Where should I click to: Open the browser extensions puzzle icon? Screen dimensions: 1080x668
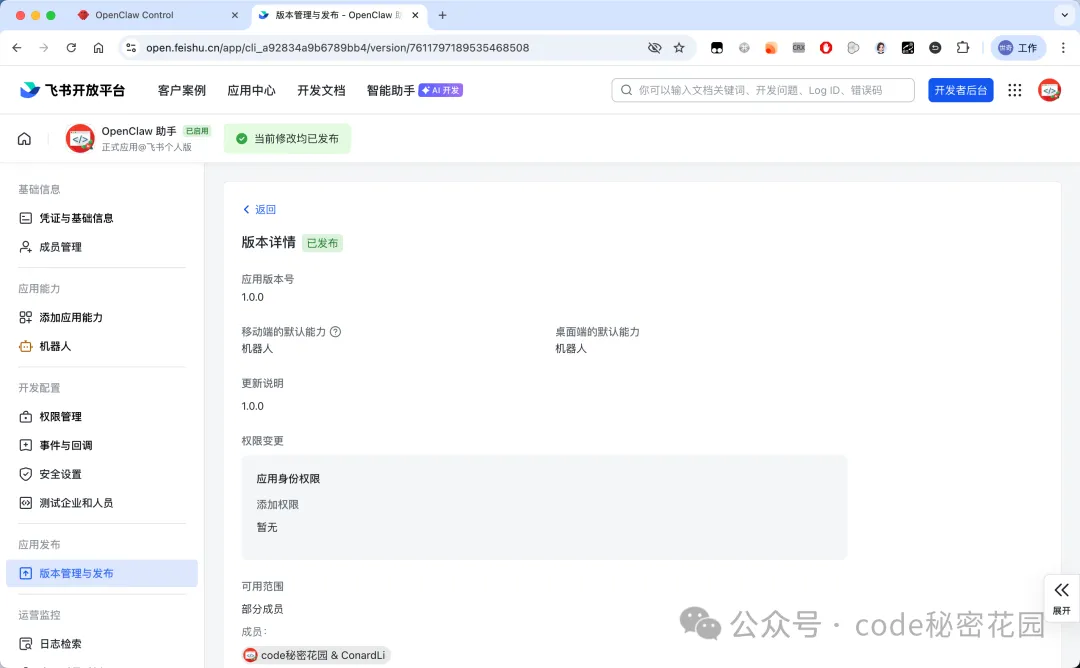pyautogui.click(x=963, y=47)
